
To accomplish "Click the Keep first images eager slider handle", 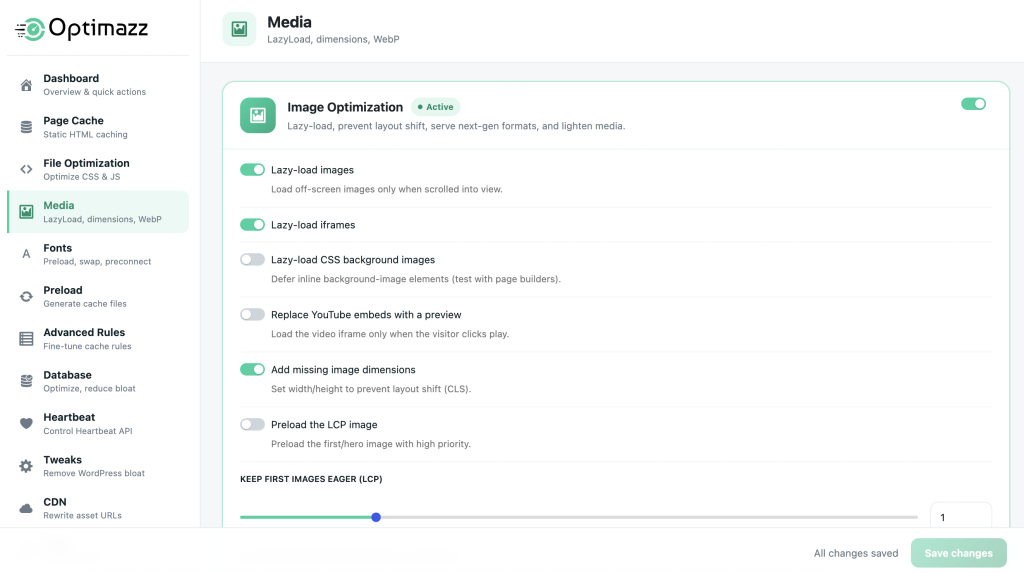I will (376, 517).
